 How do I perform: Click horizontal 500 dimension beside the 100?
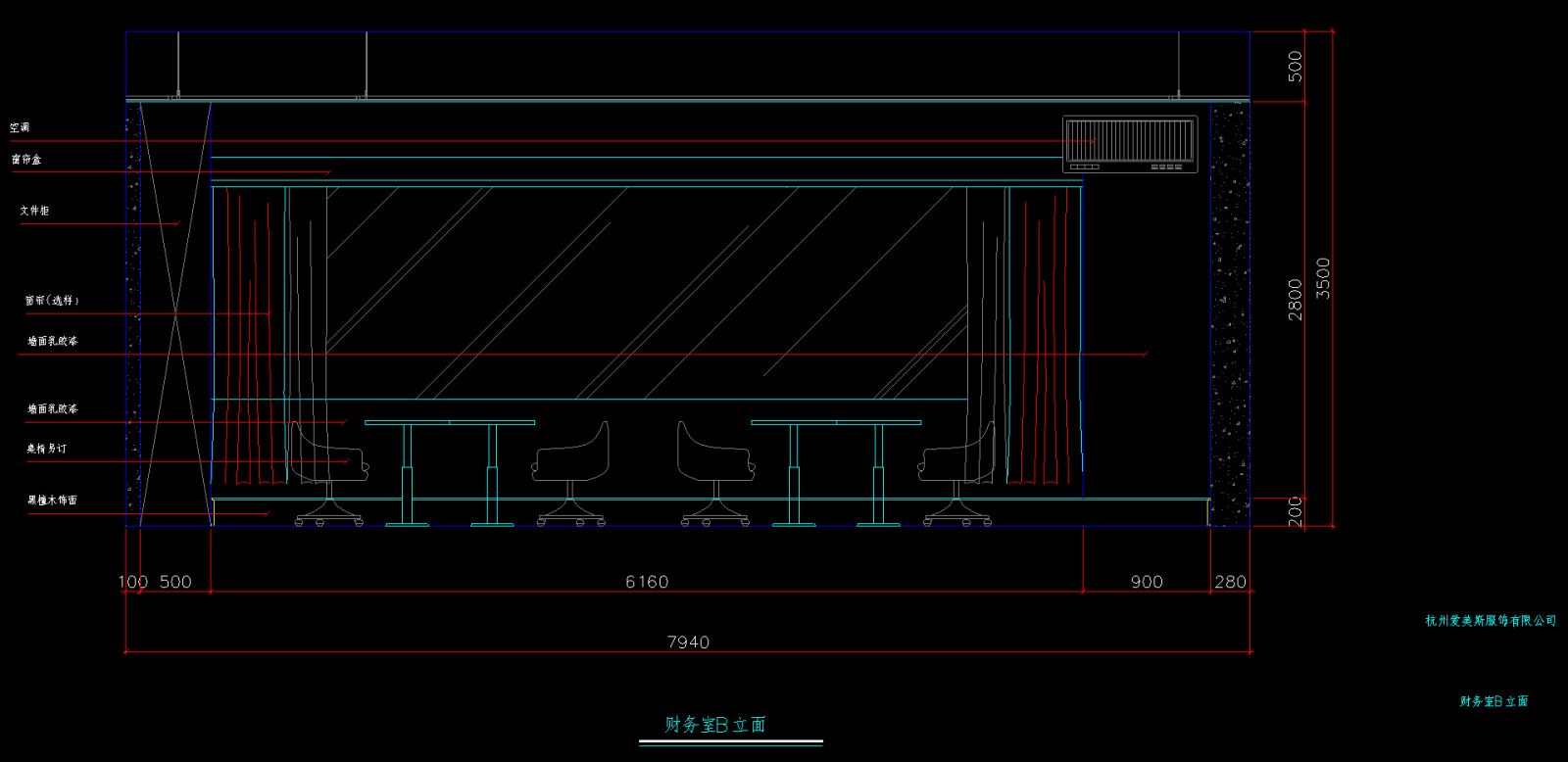(x=175, y=582)
